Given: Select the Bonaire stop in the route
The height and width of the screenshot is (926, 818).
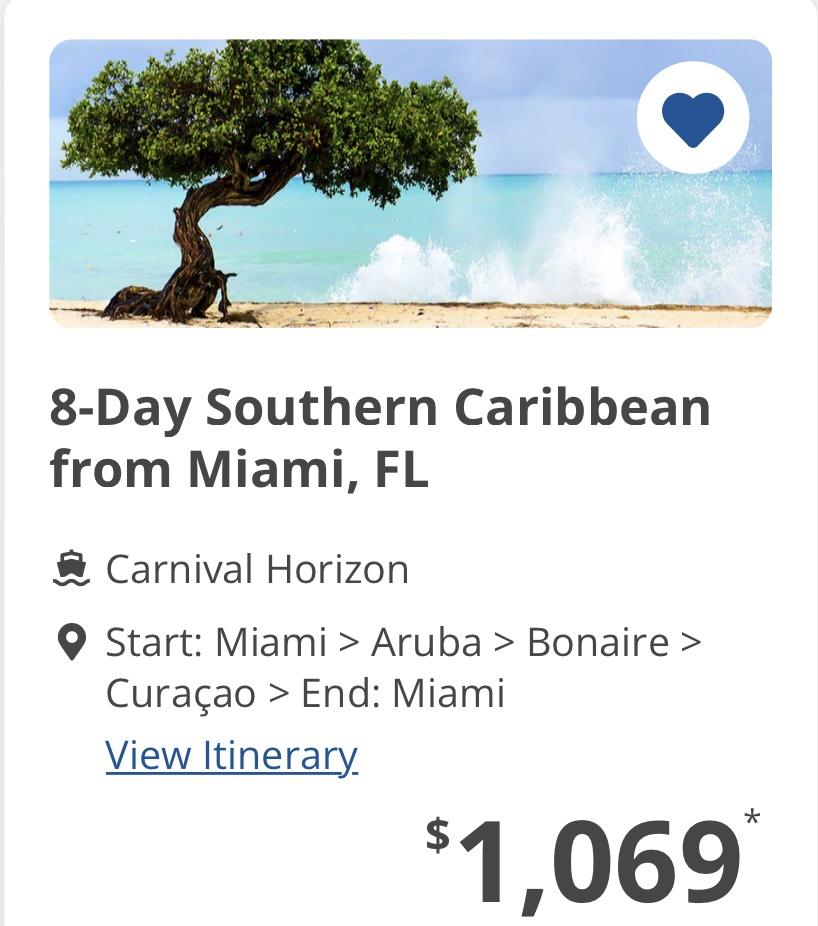Looking at the screenshot, I should [598, 642].
